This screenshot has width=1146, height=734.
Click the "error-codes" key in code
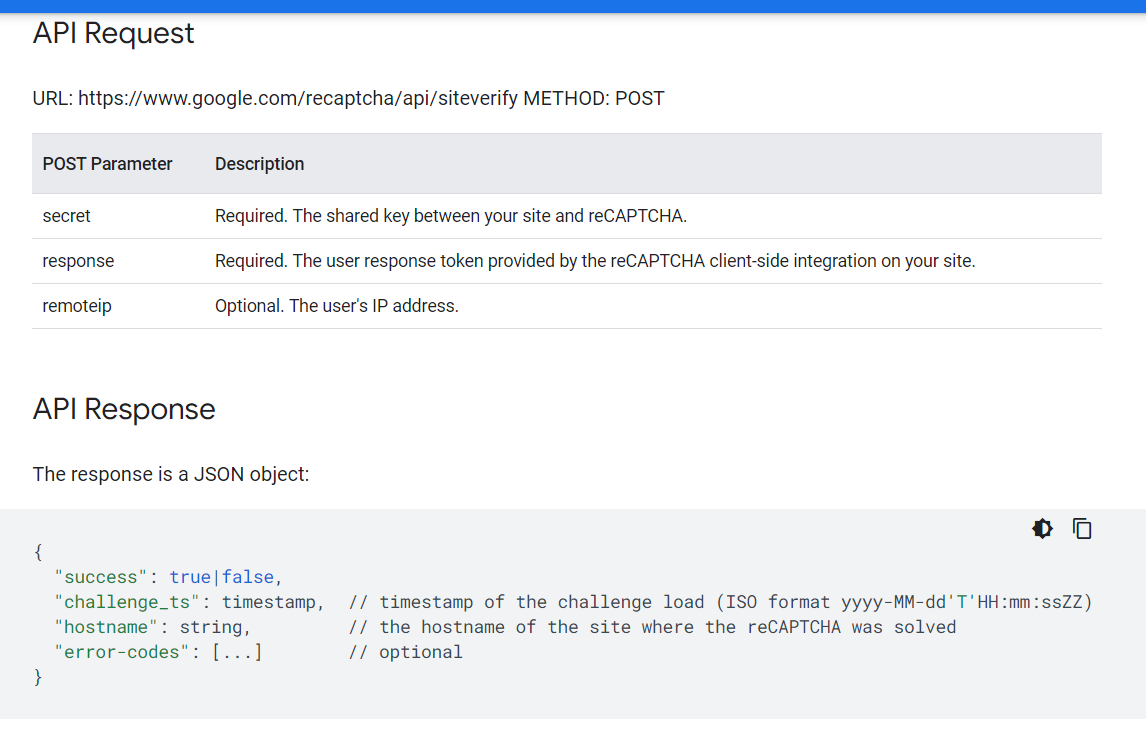[122, 652]
